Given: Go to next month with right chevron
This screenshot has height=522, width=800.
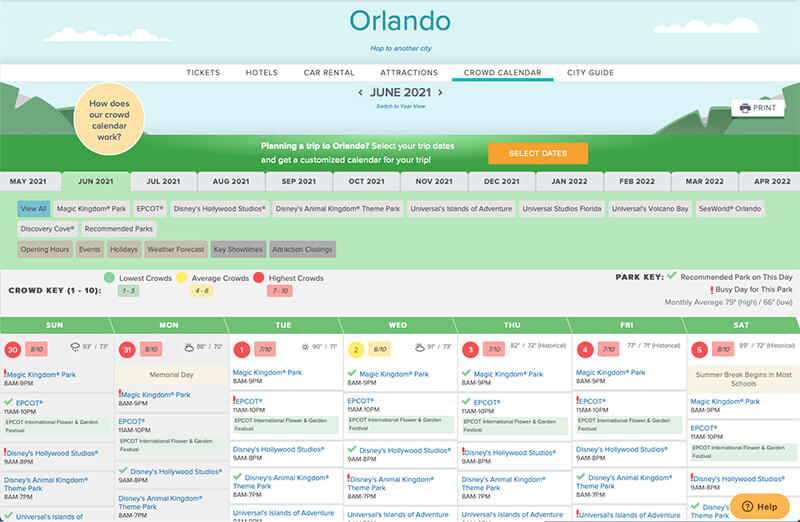Looking at the screenshot, I should 440,92.
